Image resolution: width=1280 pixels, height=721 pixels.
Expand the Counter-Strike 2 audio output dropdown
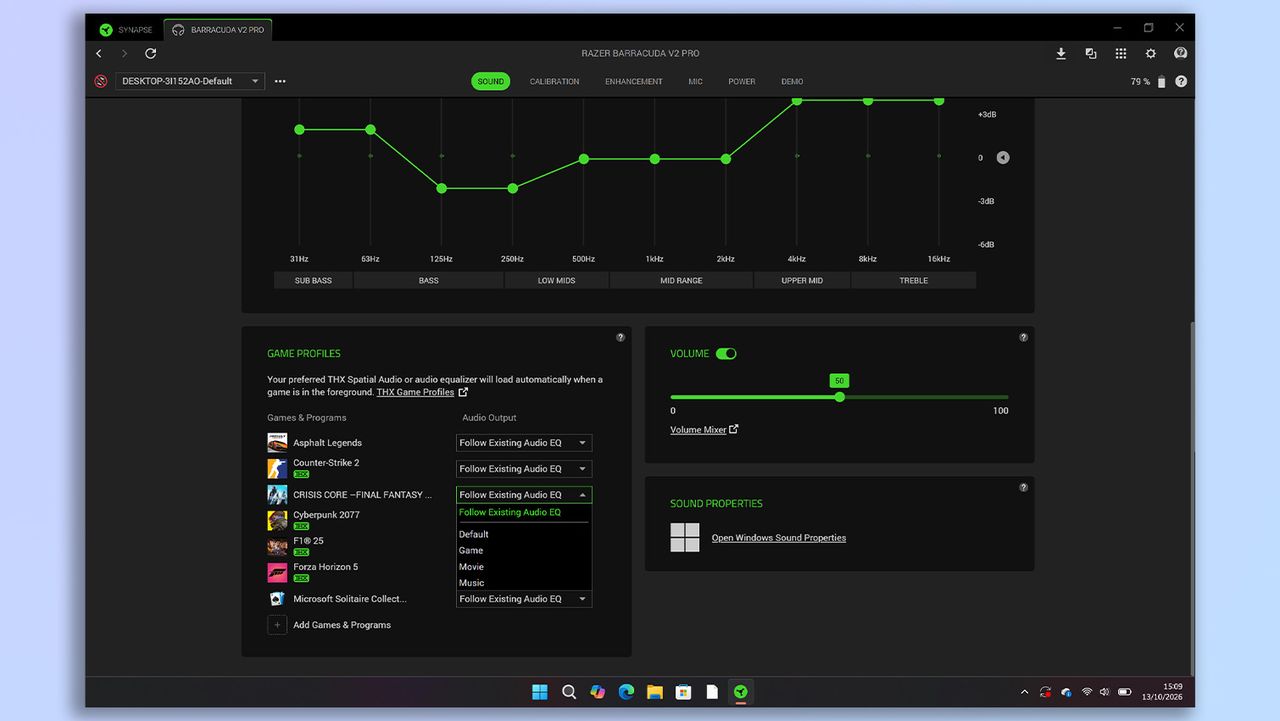click(524, 469)
